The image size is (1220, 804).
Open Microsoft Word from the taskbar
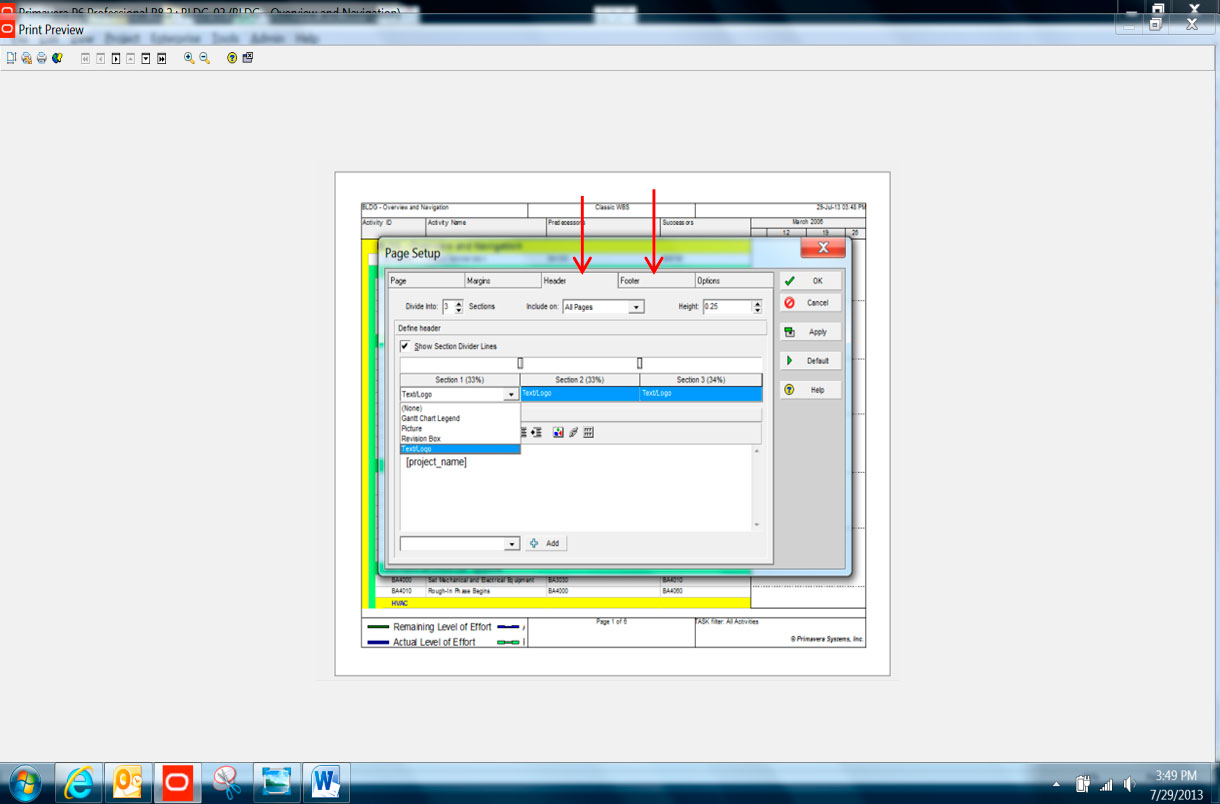coord(324,783)
